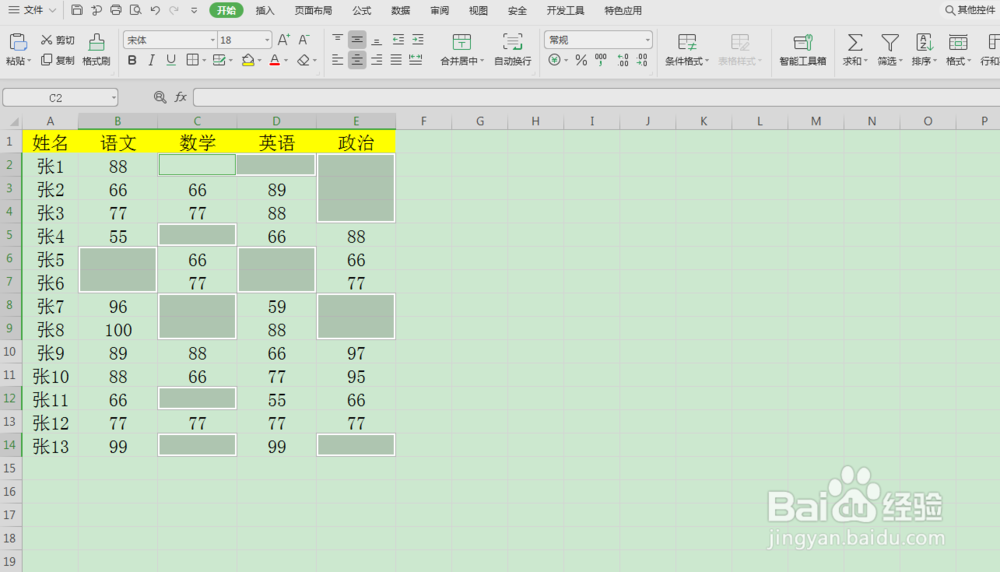Click Merge and Center (合并居中) icon
1000x572 pixels.
click(462, 43)
